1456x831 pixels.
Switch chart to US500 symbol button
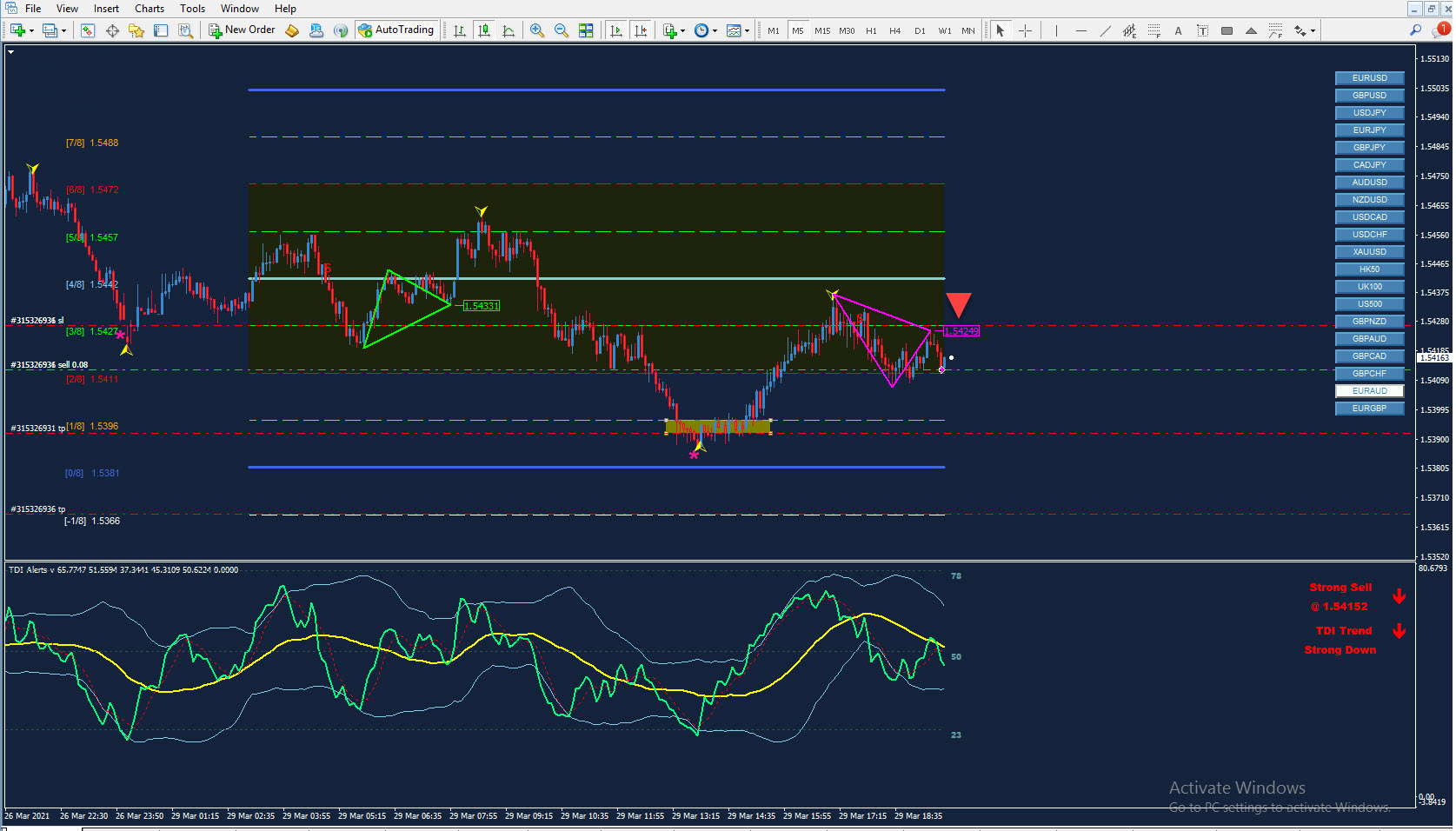click(x=1369, y=304)
